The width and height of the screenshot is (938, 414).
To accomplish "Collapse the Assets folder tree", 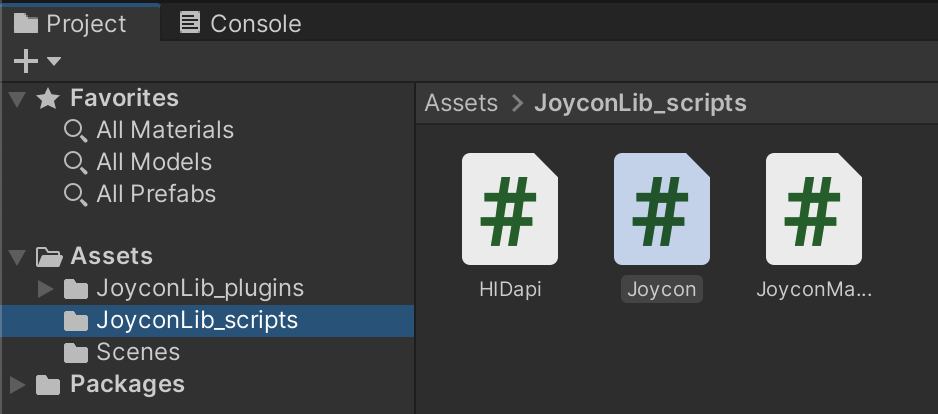I will coord(17,257).
